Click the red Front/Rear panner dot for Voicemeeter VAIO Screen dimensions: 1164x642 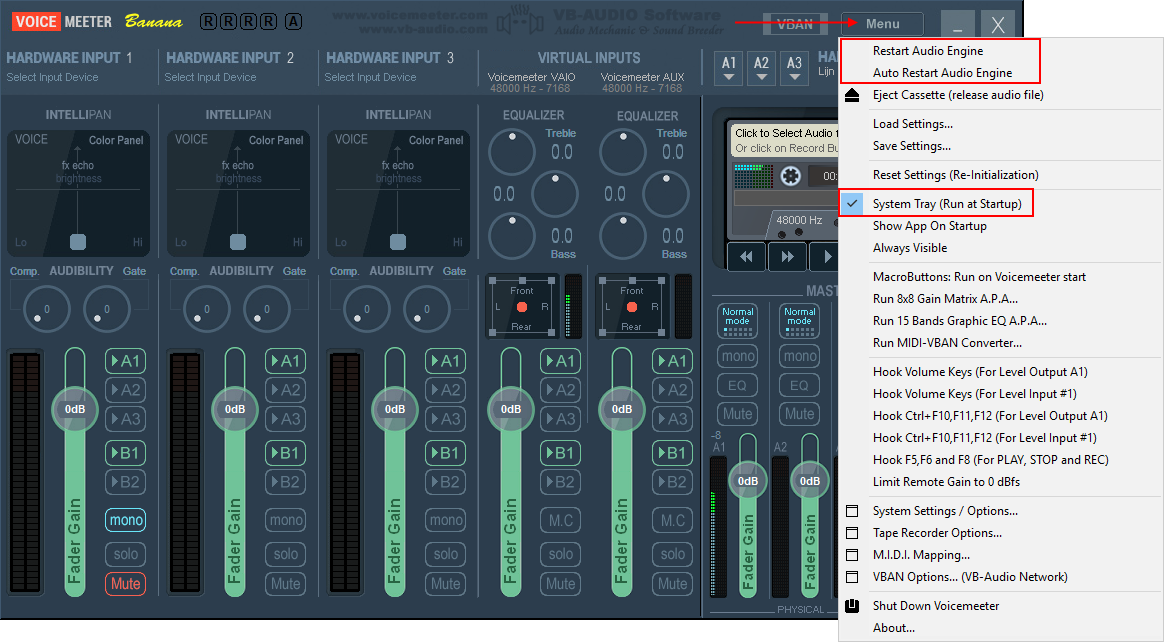pyautogui.click(x=522, y=307)
